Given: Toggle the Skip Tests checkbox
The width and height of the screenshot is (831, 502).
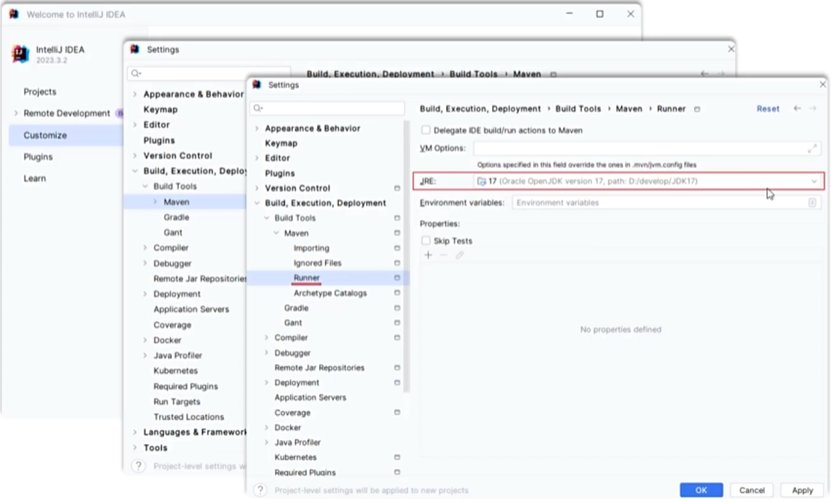Looking at the screenshot, I should 426,241.
